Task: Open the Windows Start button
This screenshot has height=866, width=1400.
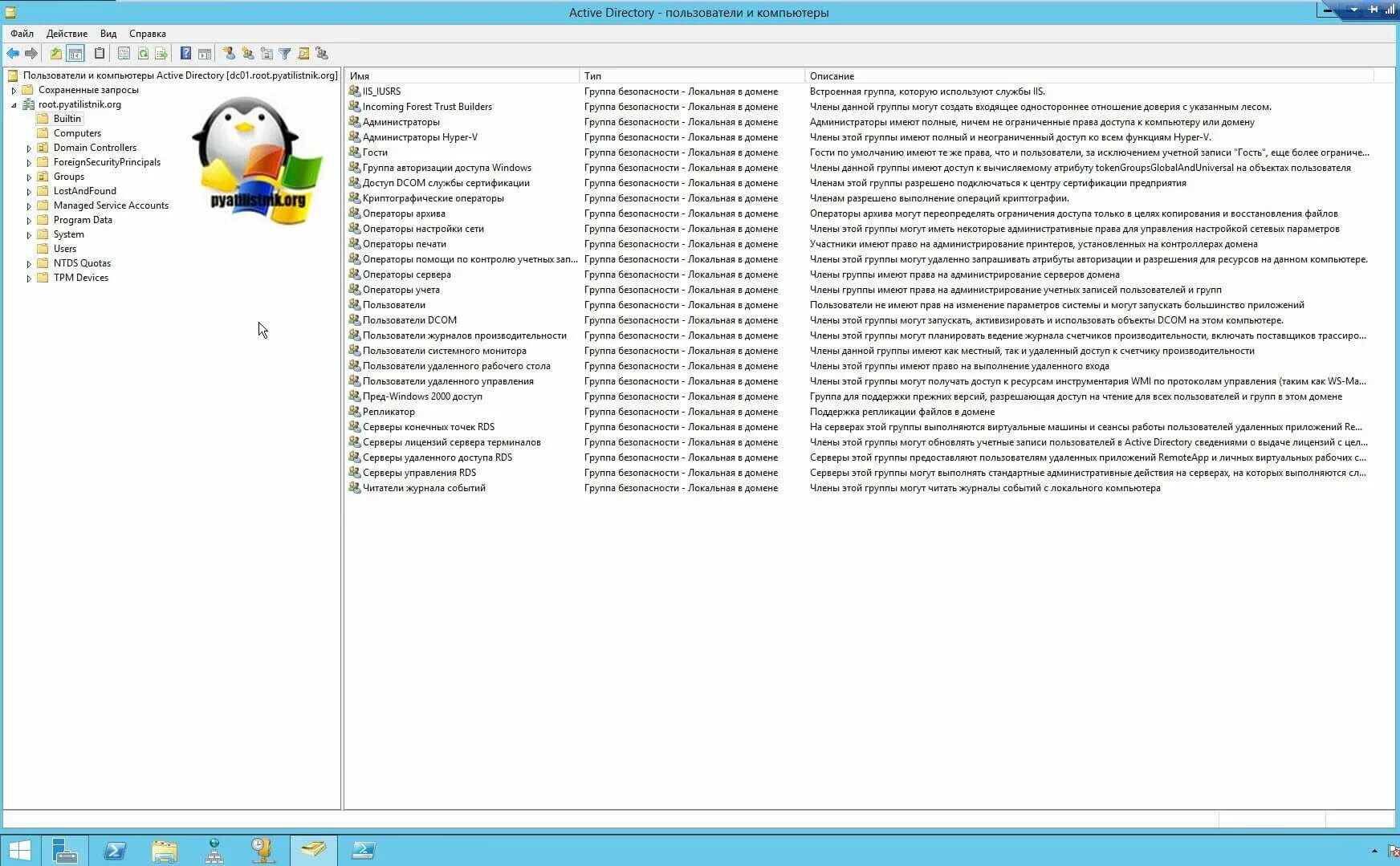Action: point(19,851)
